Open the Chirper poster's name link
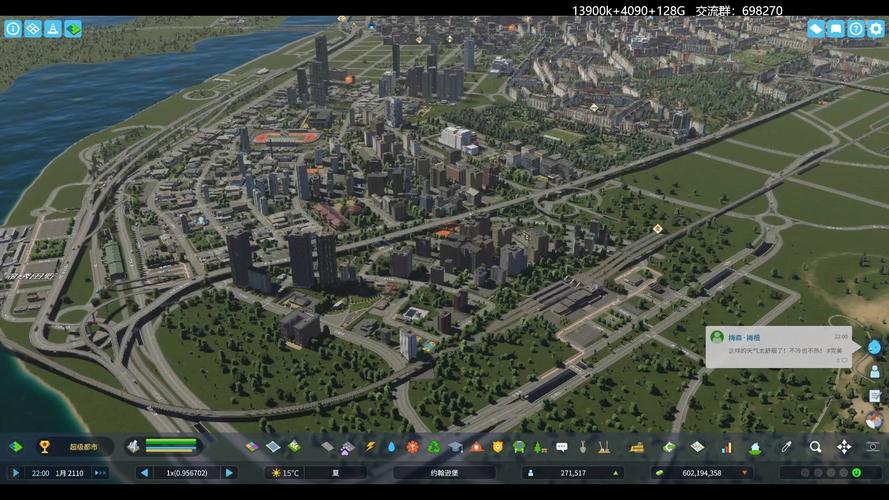This screenshot has height=500, width=889. pyautogui.click(x=744, y=337)
